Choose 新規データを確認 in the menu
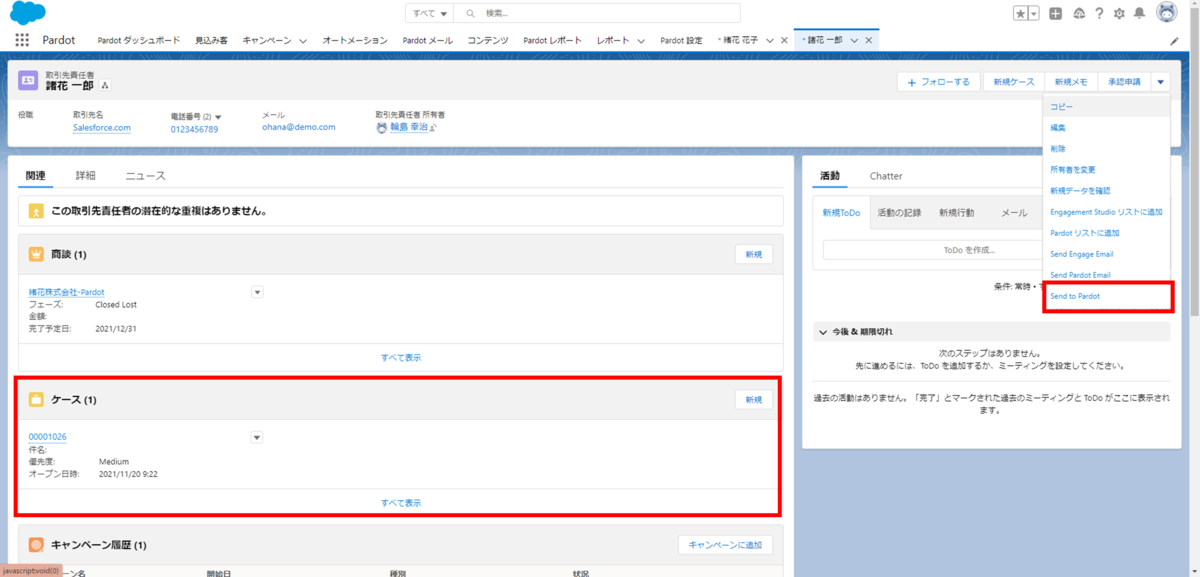The width and height of the screenshot is (1200, 577). (x=1105, y=190)
